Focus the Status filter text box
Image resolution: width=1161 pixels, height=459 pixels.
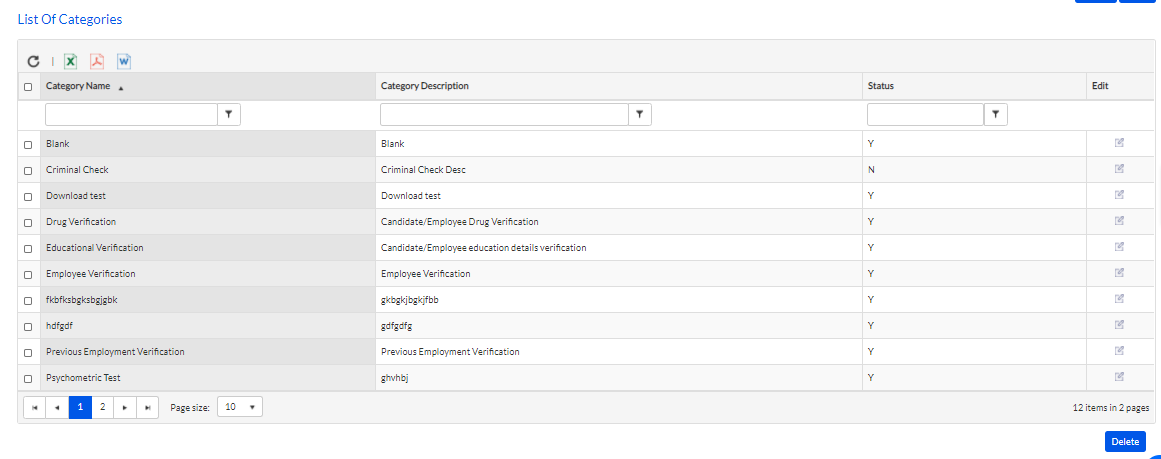pyautogui.click(x=926, y=115)
